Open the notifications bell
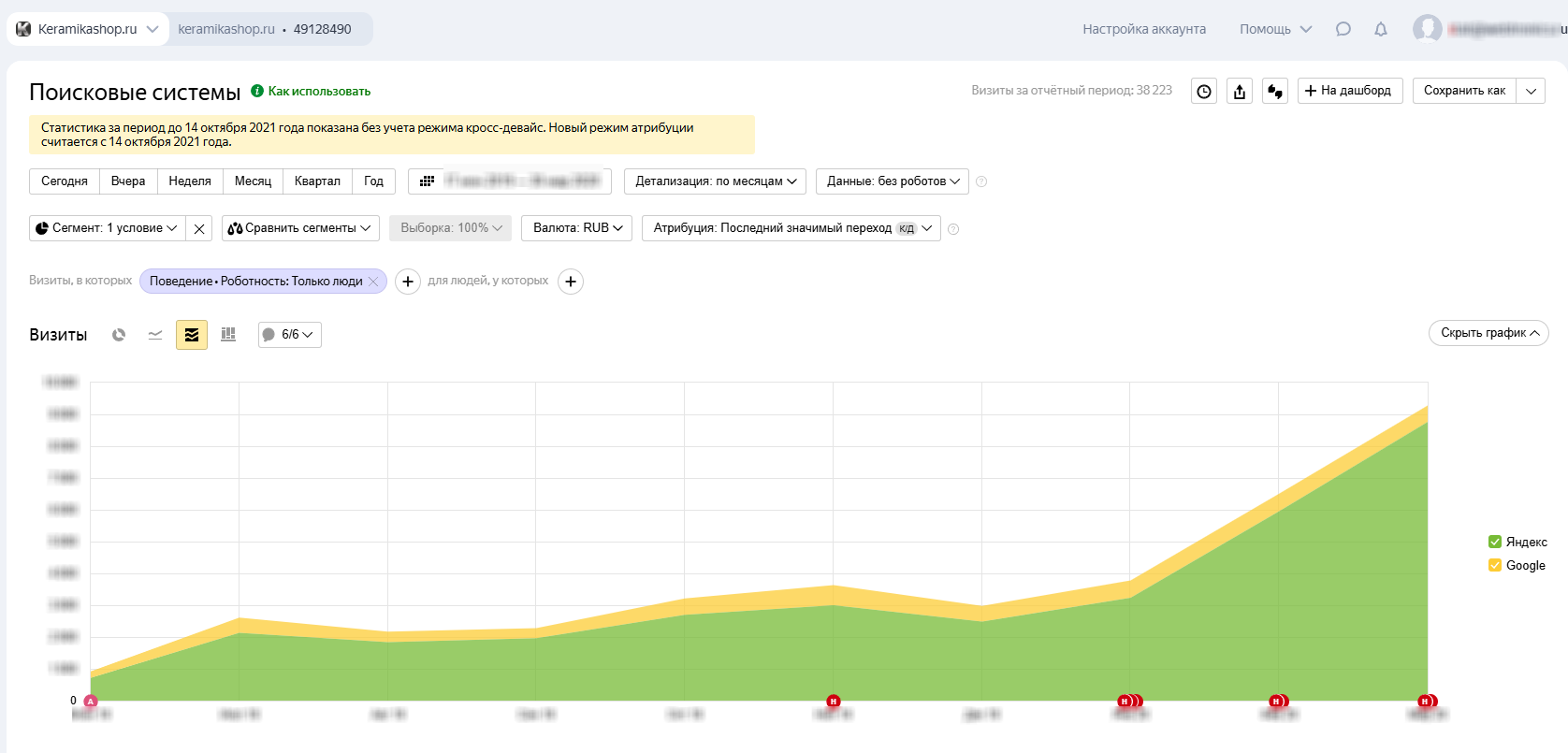This screenshot has width=1568, height=753. pos(1381,29)
